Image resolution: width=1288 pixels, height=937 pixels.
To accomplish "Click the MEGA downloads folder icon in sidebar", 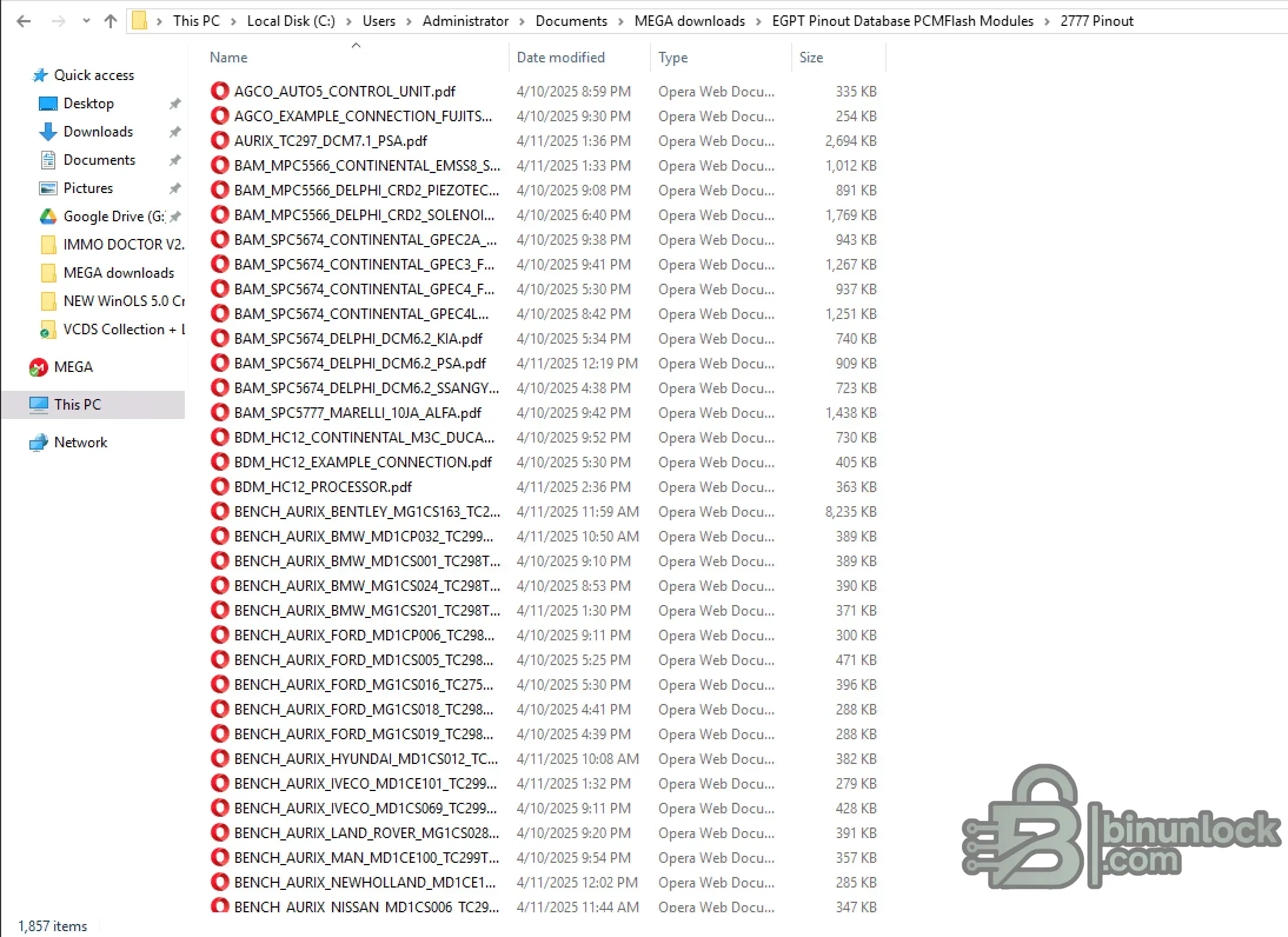I will [48, 273].
